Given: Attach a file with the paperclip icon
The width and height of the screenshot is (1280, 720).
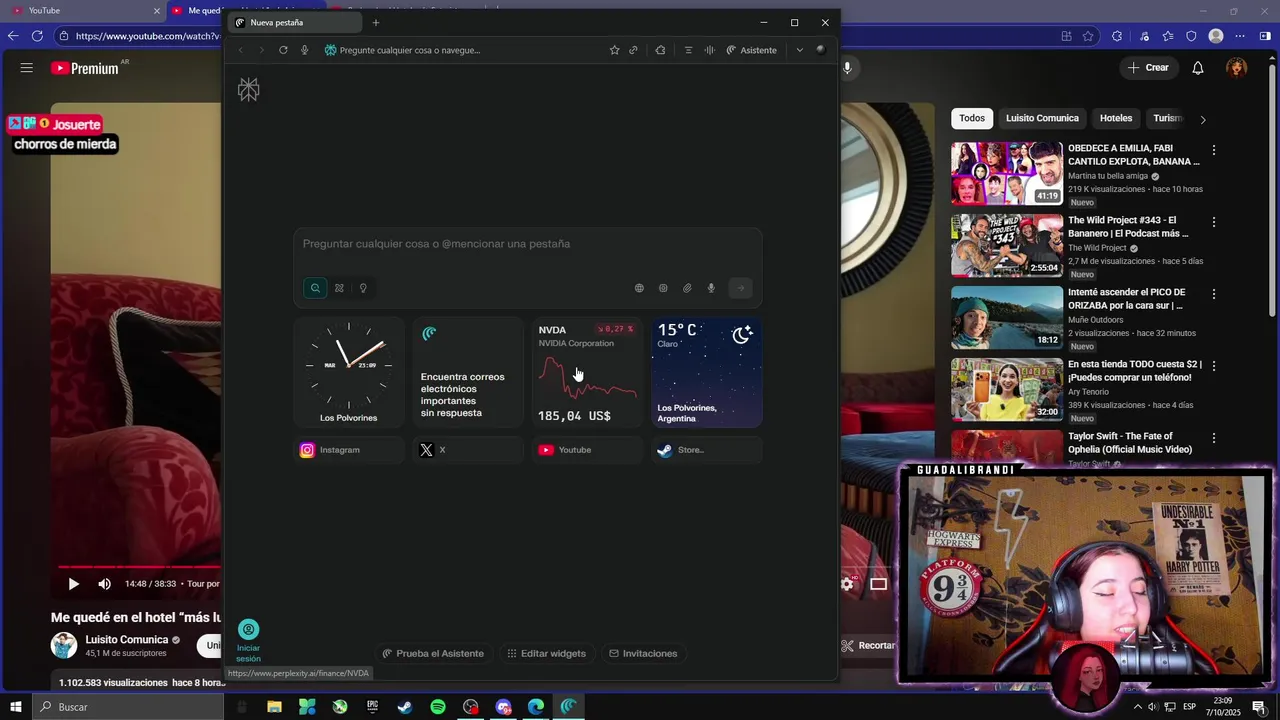Looking at the screenshot, I should click(687, 288).
